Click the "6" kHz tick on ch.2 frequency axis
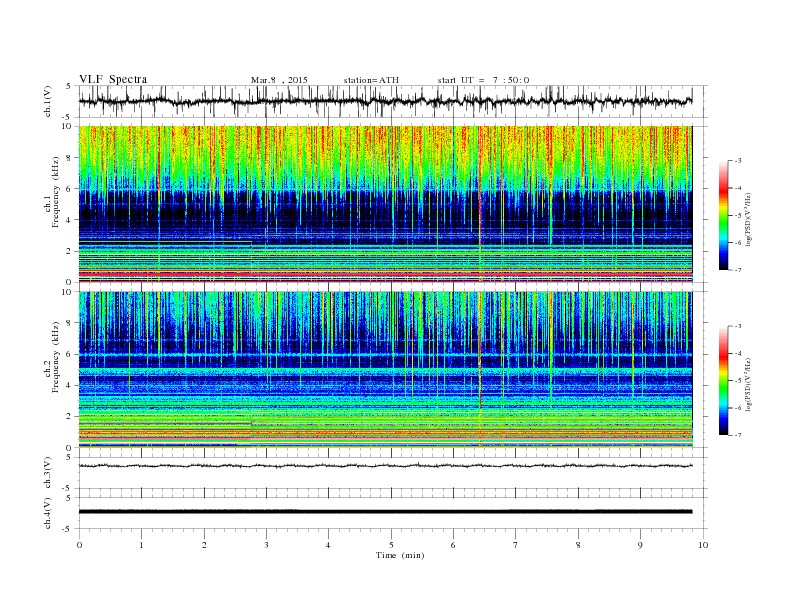 [69, 354]
